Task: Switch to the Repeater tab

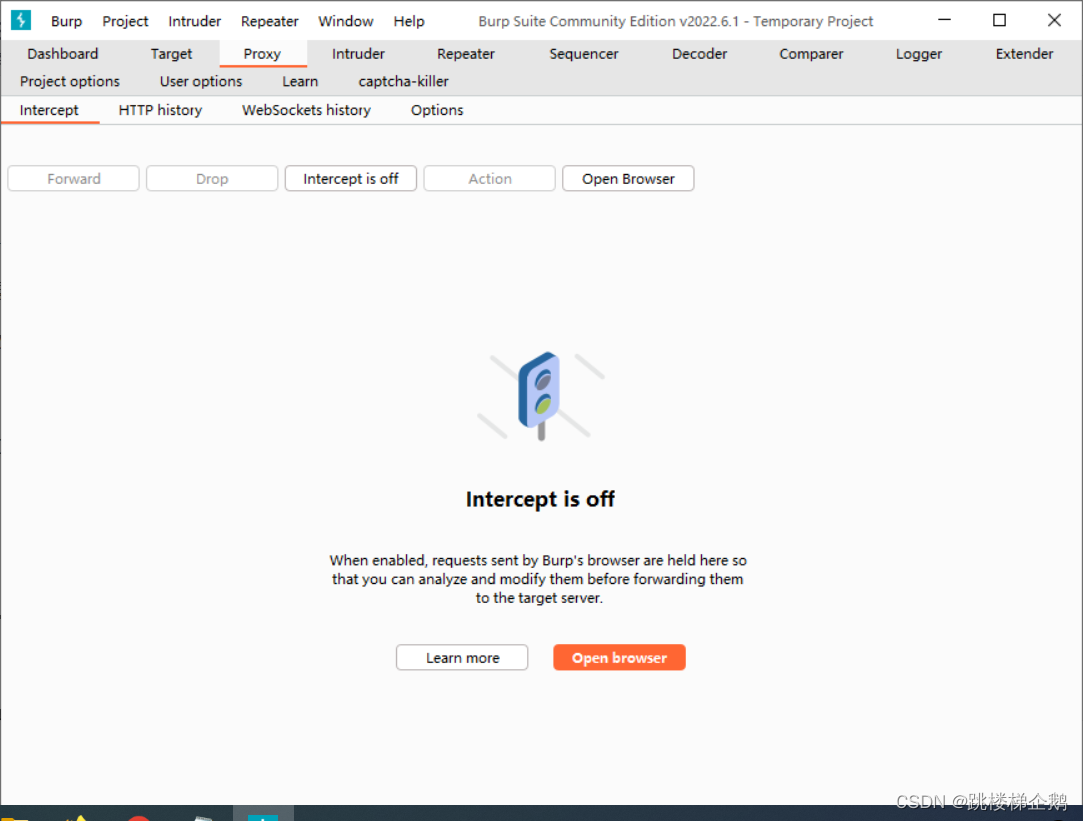Action: click(x=465, y=54)
